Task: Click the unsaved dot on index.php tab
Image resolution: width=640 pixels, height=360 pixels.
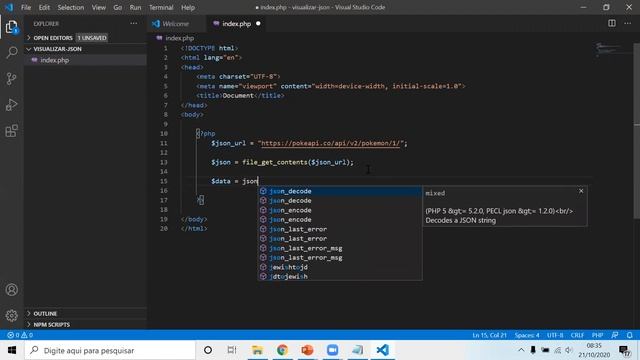Action: pos(258,24)
